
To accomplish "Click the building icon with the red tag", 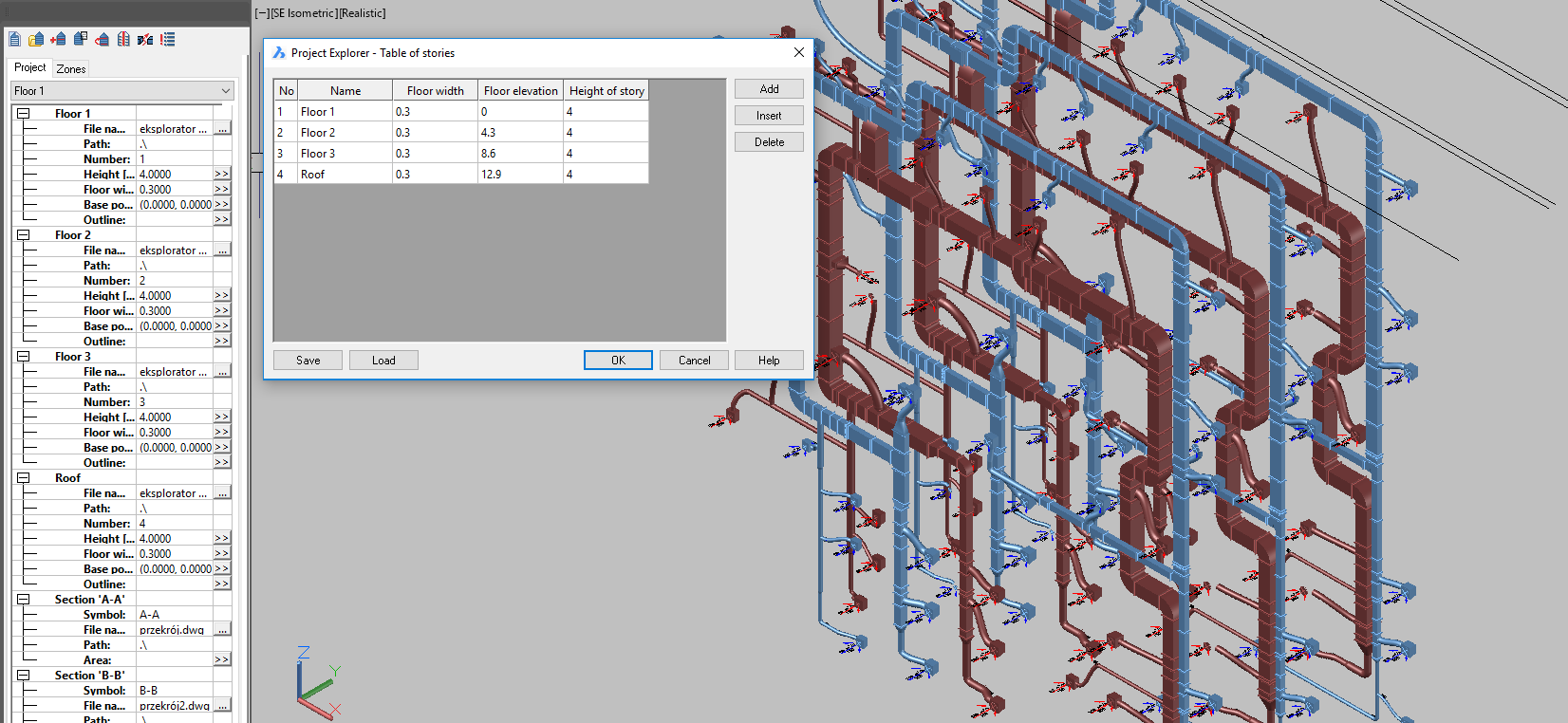I will coord(102,39).
